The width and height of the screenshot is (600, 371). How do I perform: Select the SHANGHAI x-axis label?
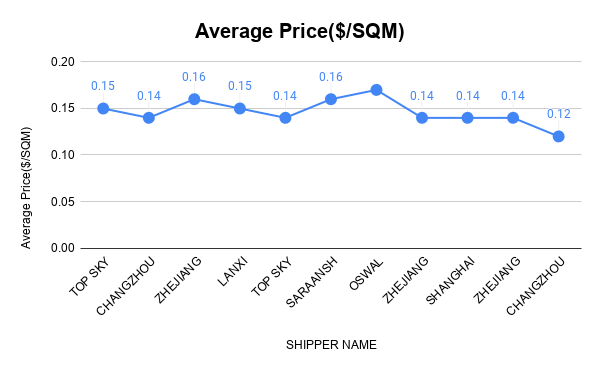tap(450, 281)
